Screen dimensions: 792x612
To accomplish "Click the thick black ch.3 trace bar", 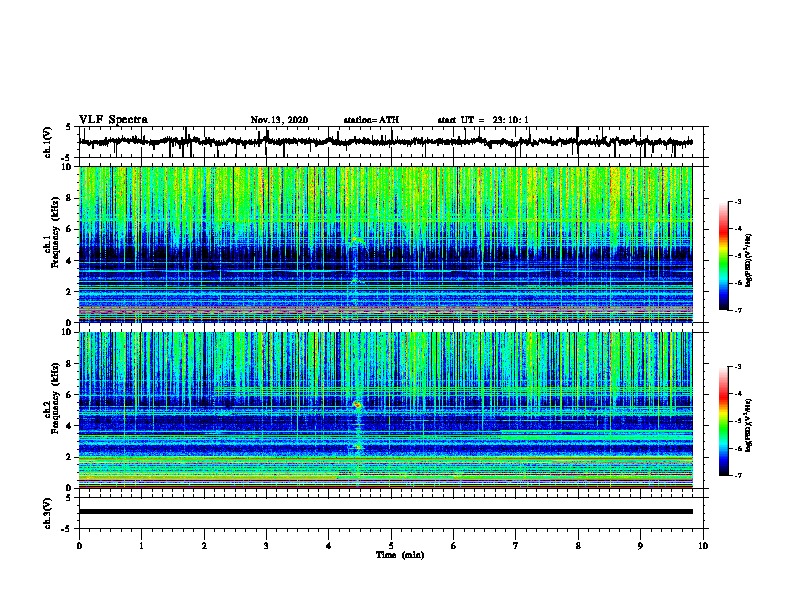I will [x=385, y=512].
